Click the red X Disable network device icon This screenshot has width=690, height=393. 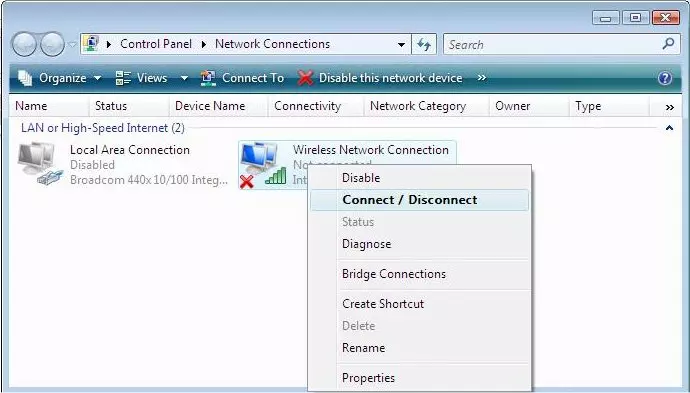tap(305, 78)
